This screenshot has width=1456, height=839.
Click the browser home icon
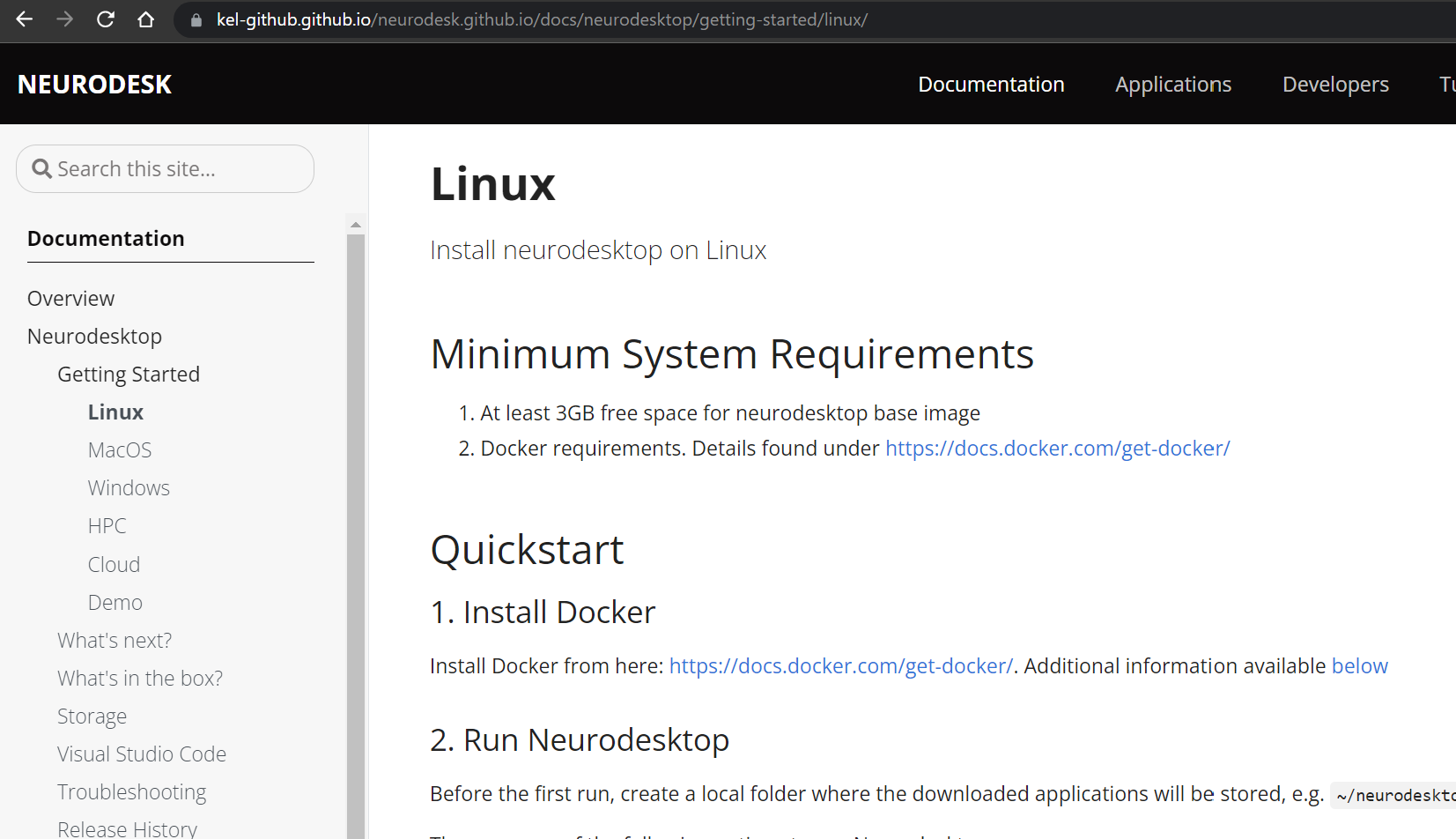click(146, 19)
